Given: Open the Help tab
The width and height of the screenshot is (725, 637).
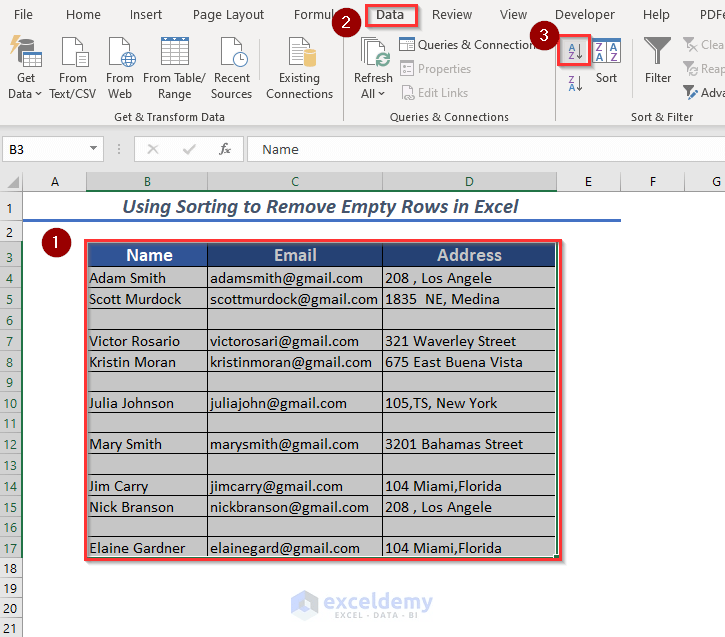Looking at the screenshot, I should pyautogui.click(x=656, y=15).
